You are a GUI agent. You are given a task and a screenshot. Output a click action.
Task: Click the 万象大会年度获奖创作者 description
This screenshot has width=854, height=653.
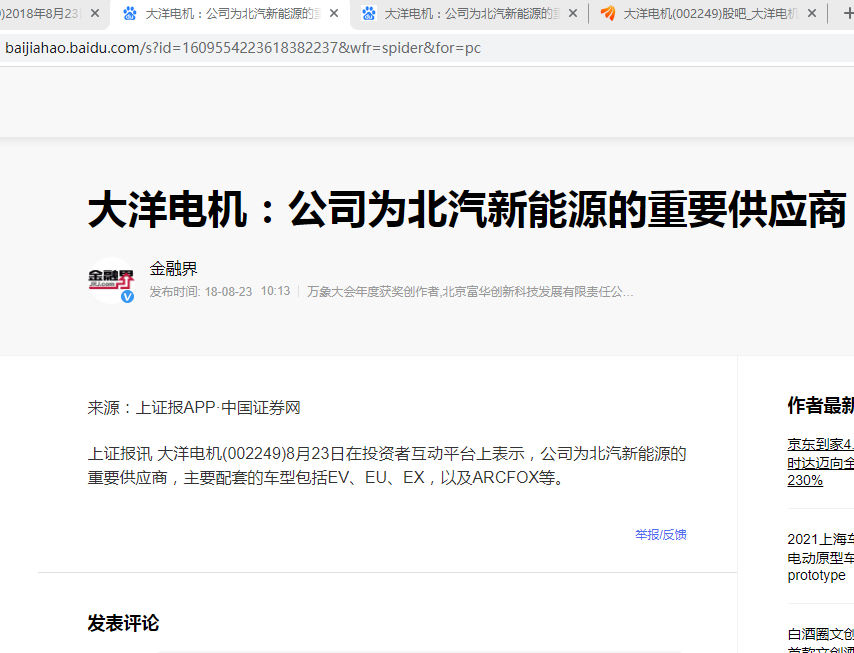point(470,292)
